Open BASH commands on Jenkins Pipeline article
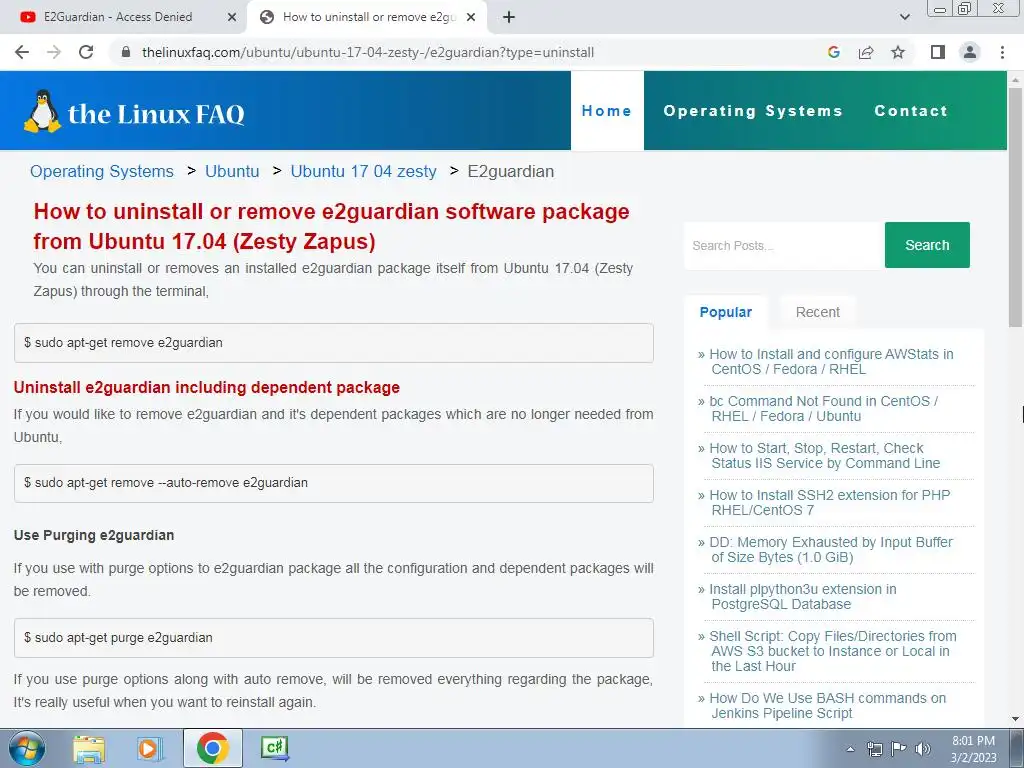Screen dimensions: 1024x768 (827, 706)
